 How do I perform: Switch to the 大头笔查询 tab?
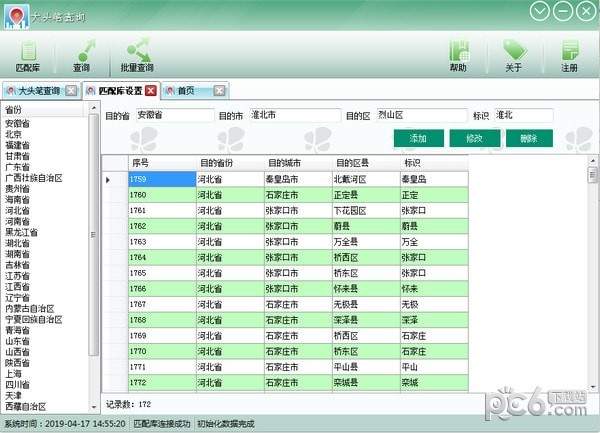[38, 91]
